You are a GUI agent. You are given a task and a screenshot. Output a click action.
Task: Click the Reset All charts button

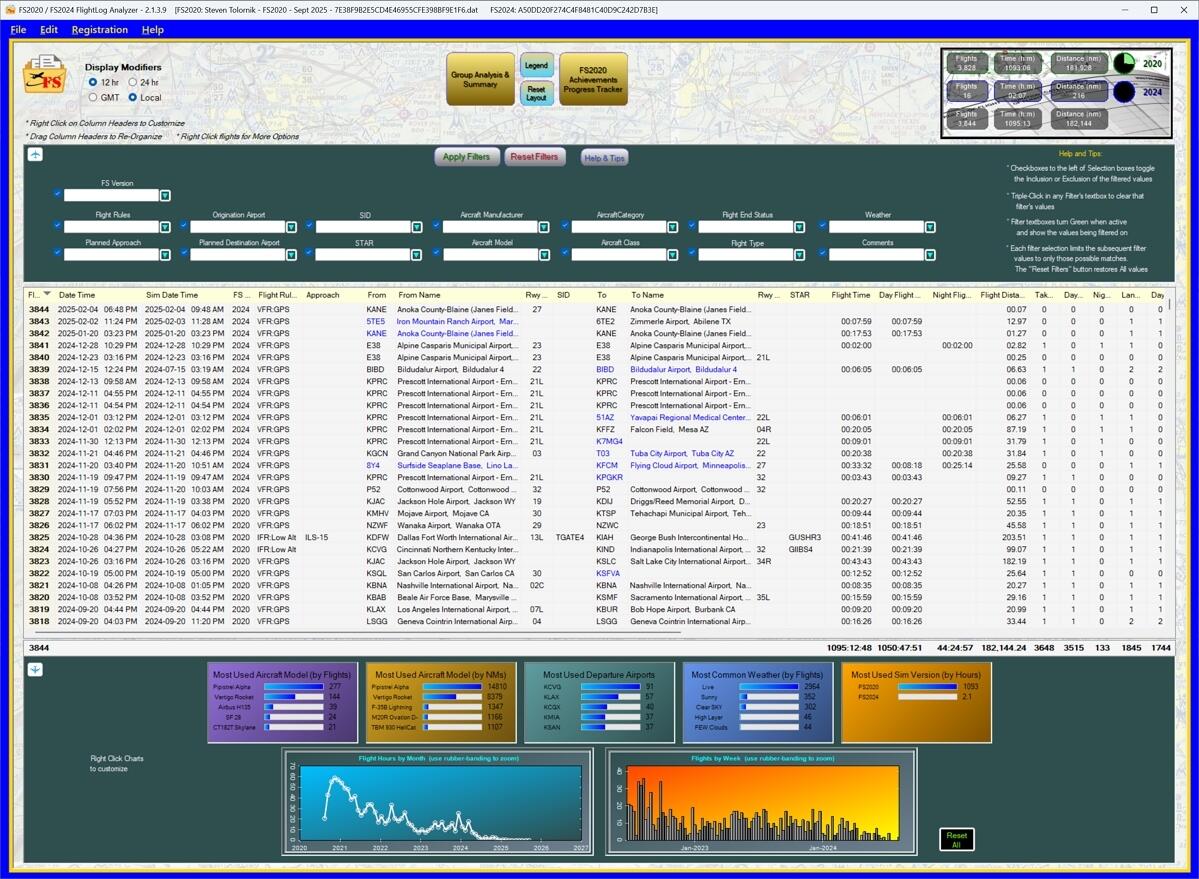pyautogui.click(x=956, y=839)
